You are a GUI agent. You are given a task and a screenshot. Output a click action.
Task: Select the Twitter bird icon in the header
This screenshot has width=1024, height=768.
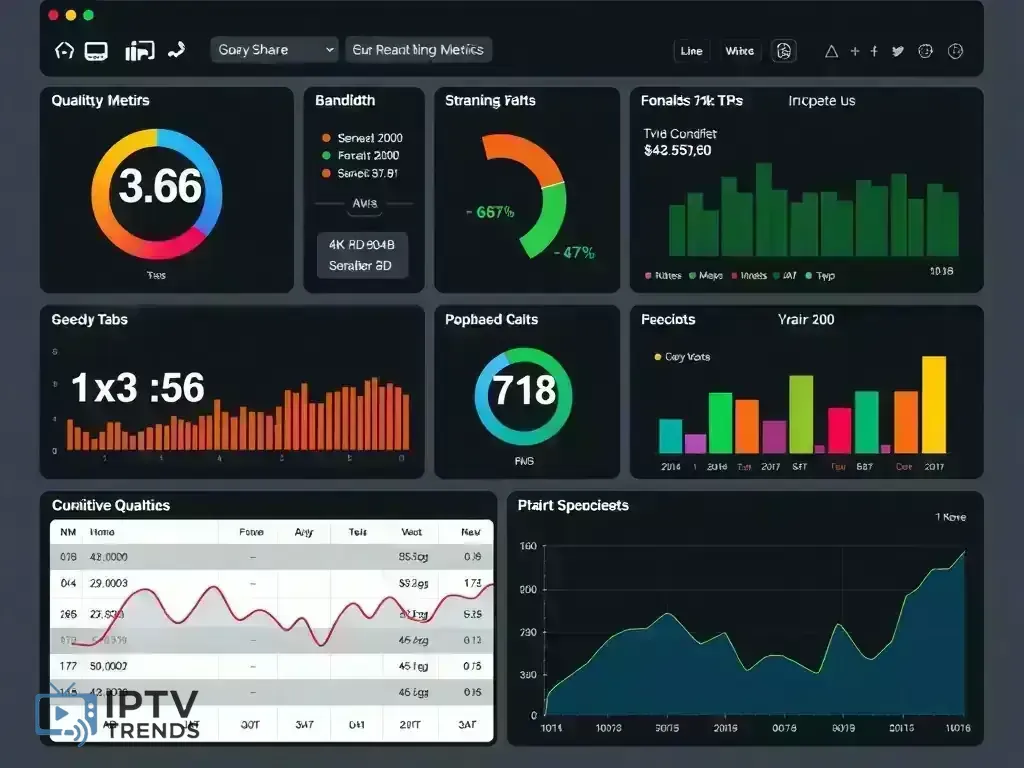coord(897,49)
